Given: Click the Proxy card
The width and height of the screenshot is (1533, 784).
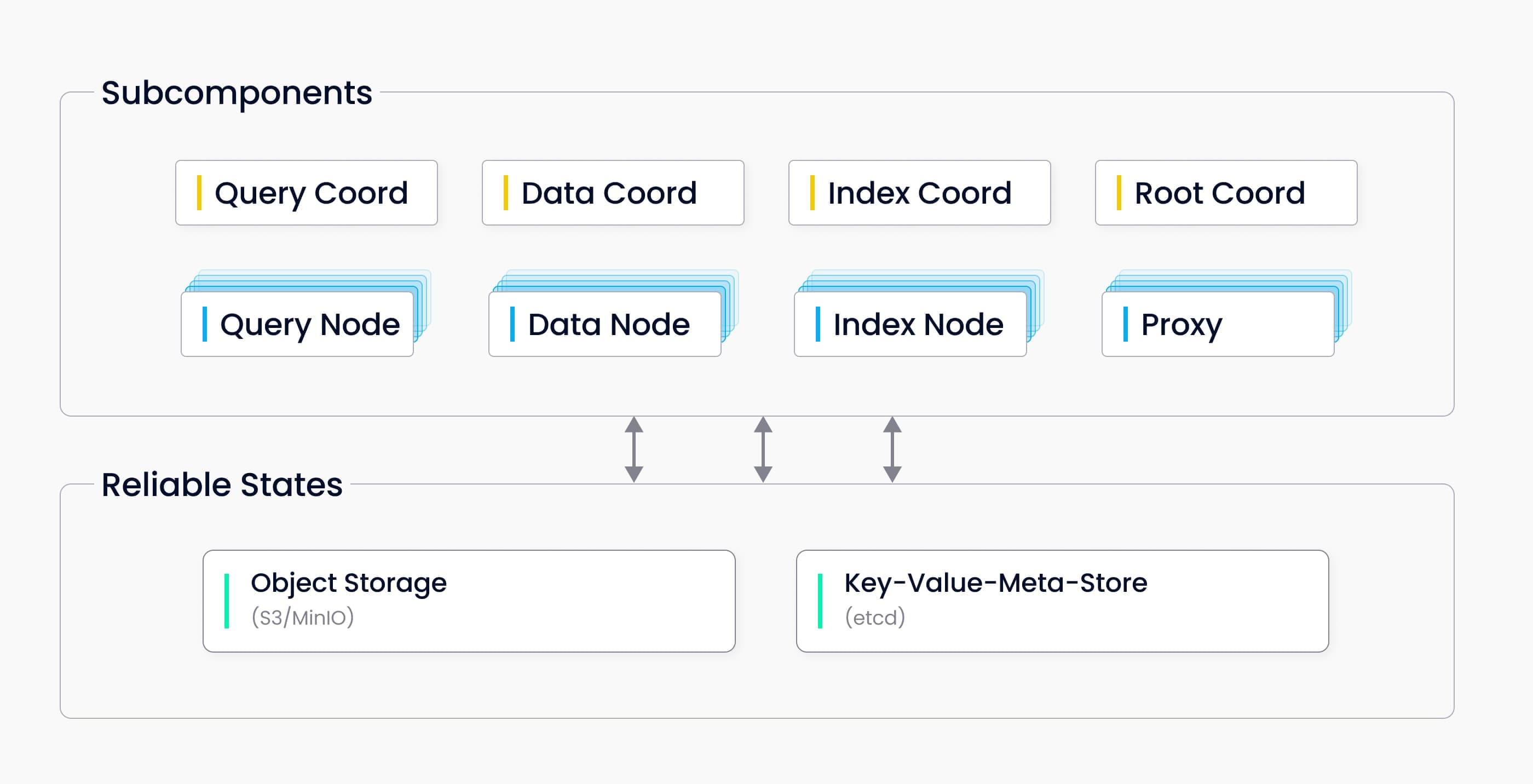Looking at the screenshot, I should (1218, 325).
